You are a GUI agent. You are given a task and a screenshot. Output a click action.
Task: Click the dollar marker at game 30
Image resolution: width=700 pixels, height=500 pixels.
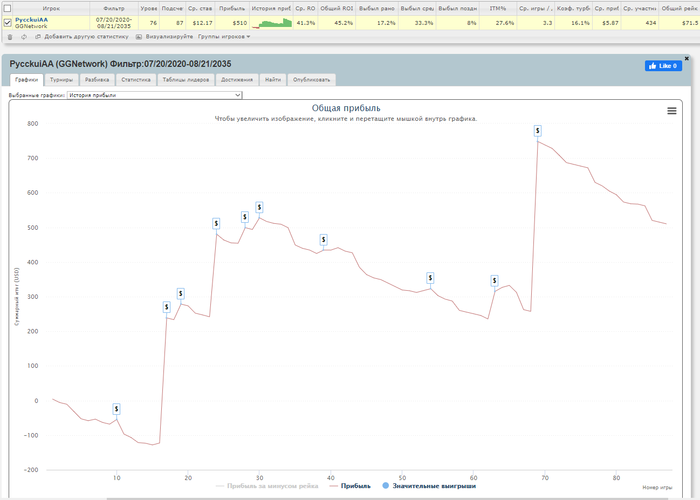pos(259,207)
